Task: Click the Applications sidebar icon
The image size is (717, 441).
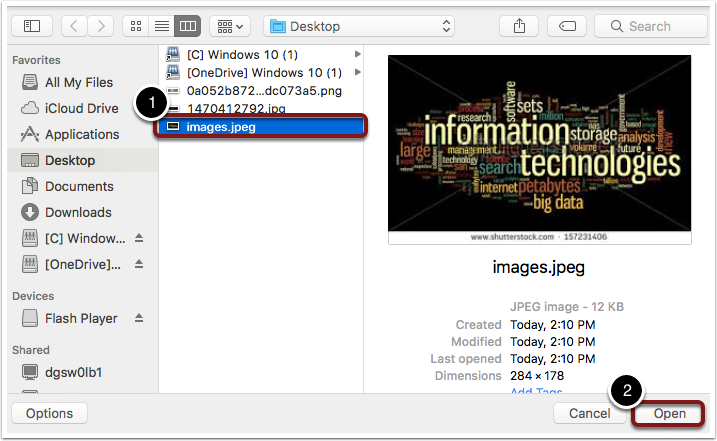Action: 30,134
